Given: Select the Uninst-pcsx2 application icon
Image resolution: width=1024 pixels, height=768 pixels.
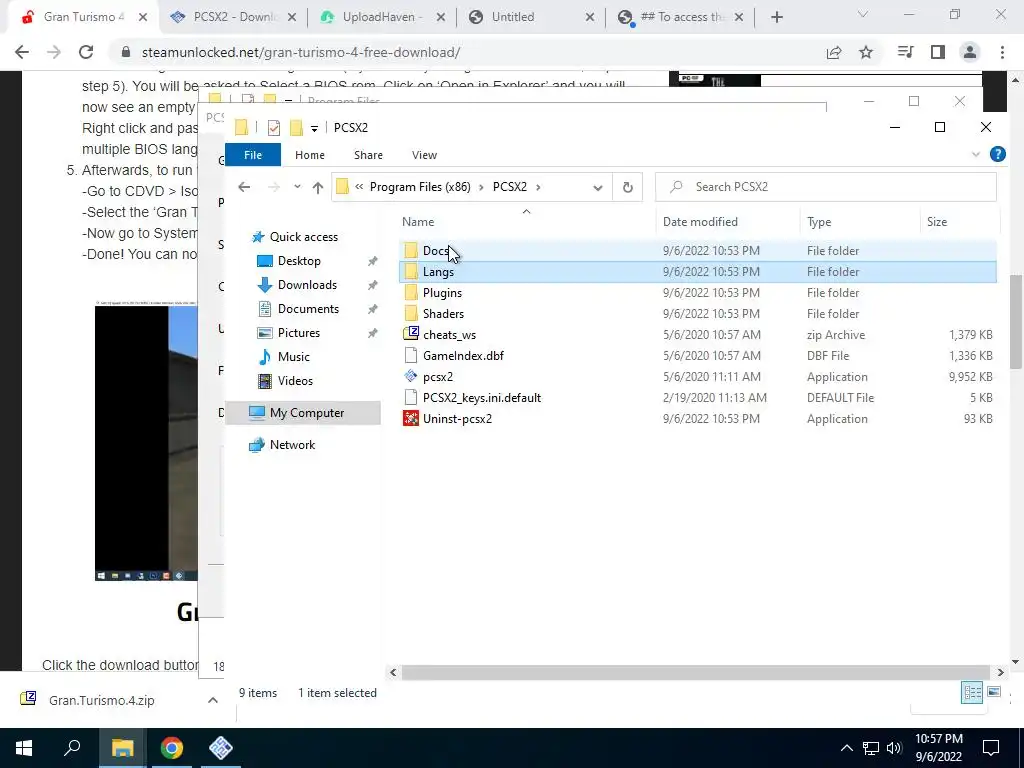Looking at the screenshot, I should pos(411,419).
